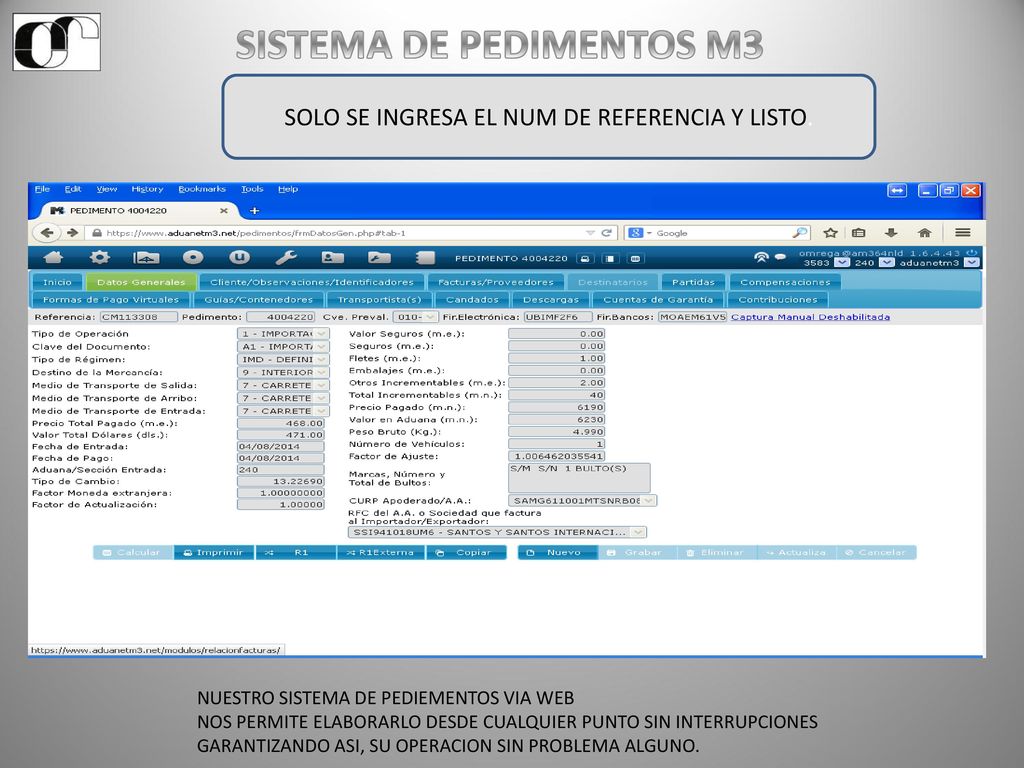Open the URL history dropdown arrow
1024x768 pixels.
click(590, 232)
